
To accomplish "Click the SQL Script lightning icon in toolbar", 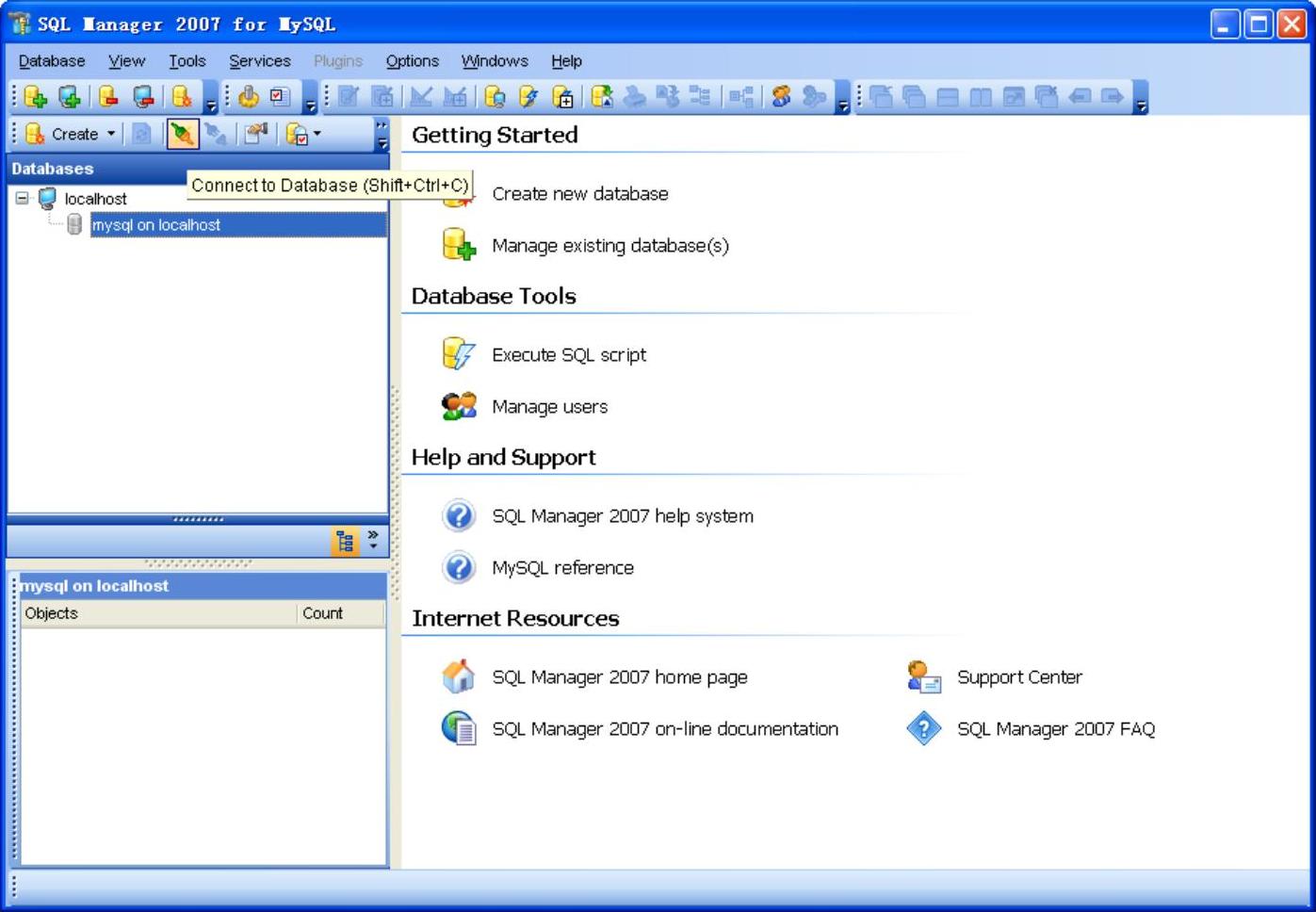I will click(528, 97).
